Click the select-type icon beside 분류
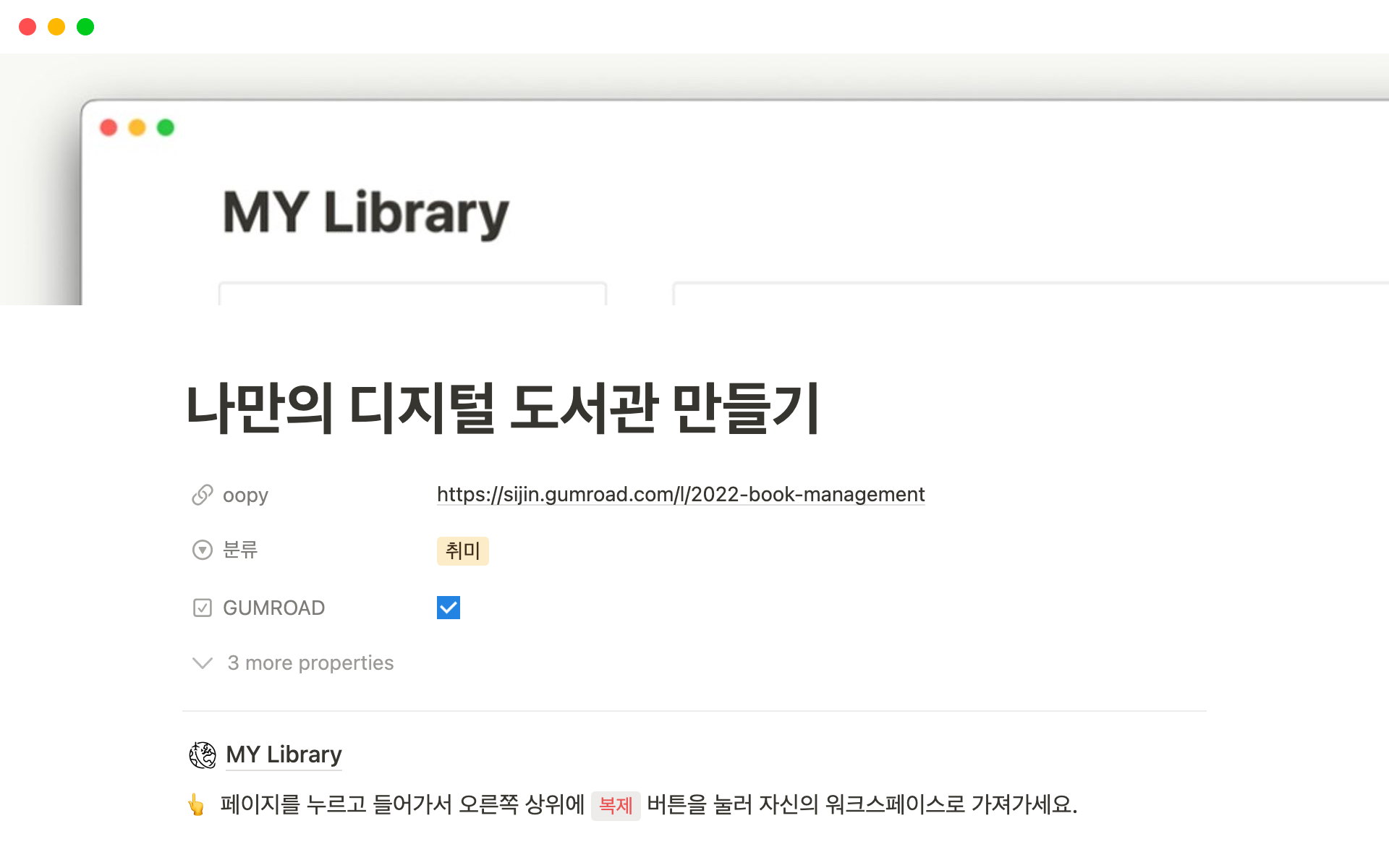The height and width of the screenshot is (868, 1389). [202, 550]
